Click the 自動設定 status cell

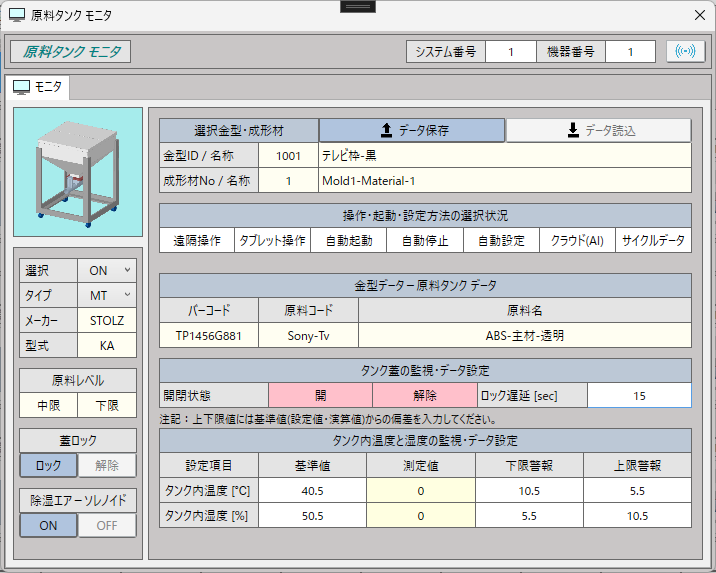click(x=501, y=241)
